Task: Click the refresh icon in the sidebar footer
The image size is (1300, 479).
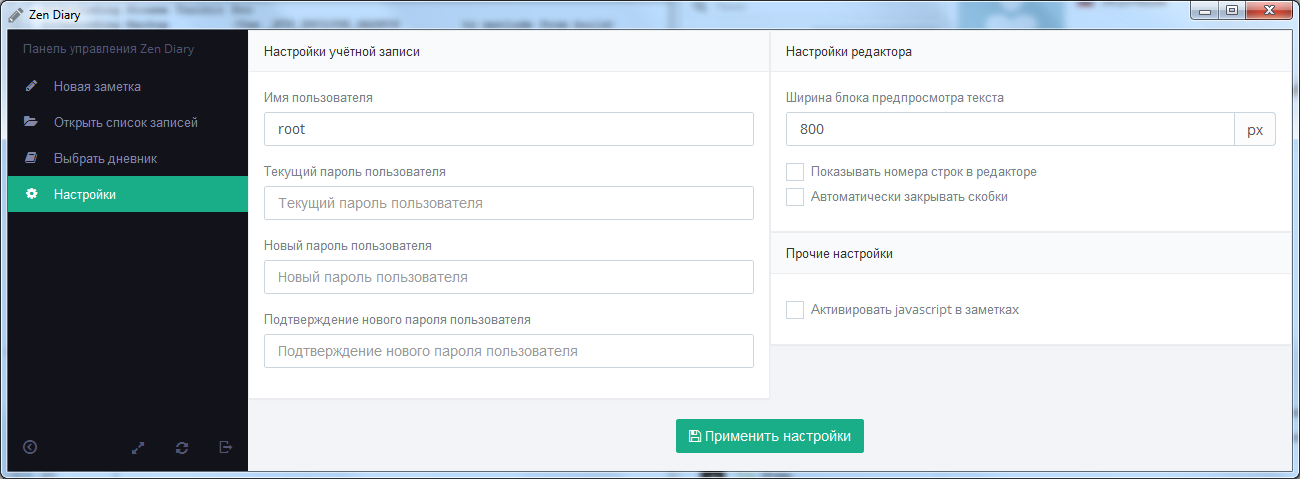Action: tap(182, 447)
